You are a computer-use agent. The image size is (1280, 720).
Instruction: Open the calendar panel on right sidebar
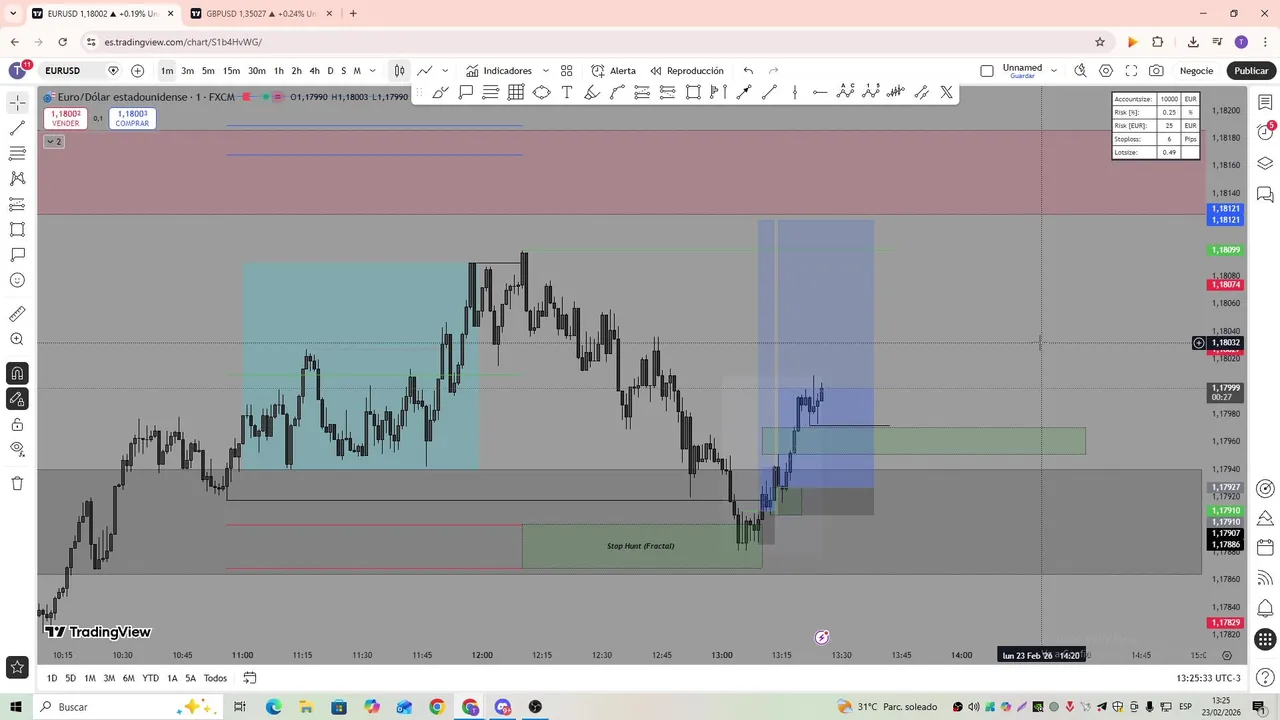tap(1265, 547)
